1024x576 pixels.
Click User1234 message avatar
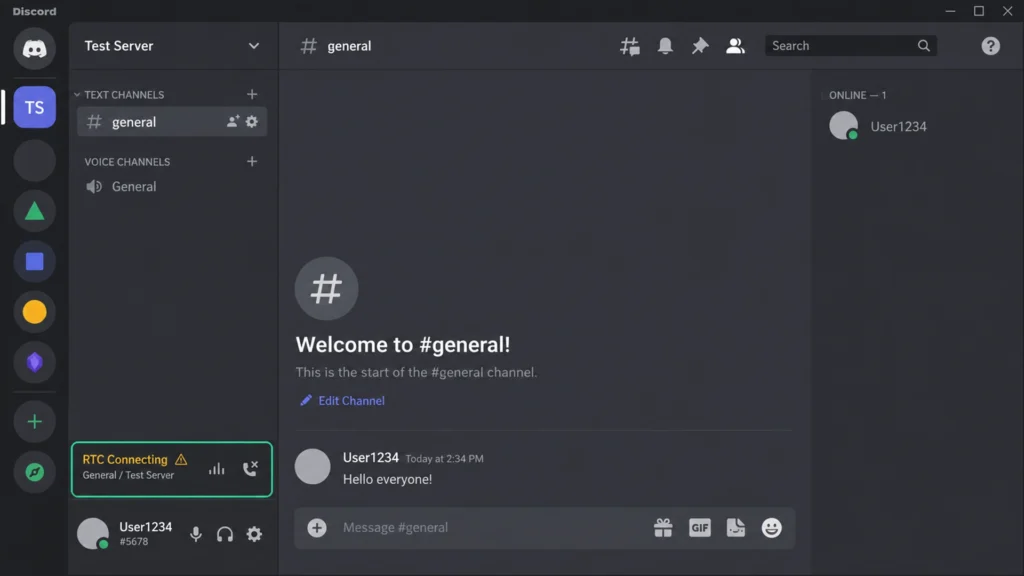tap(313, 466)
